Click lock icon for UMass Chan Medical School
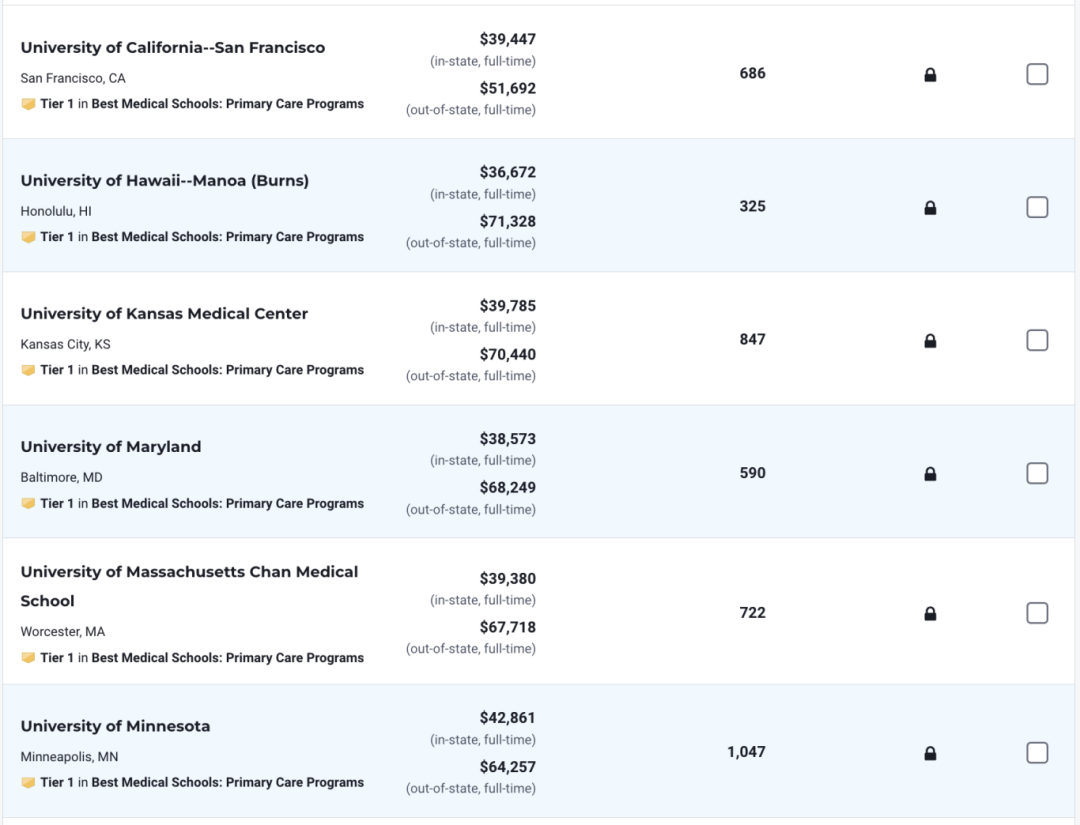 (x=930, y=613)
